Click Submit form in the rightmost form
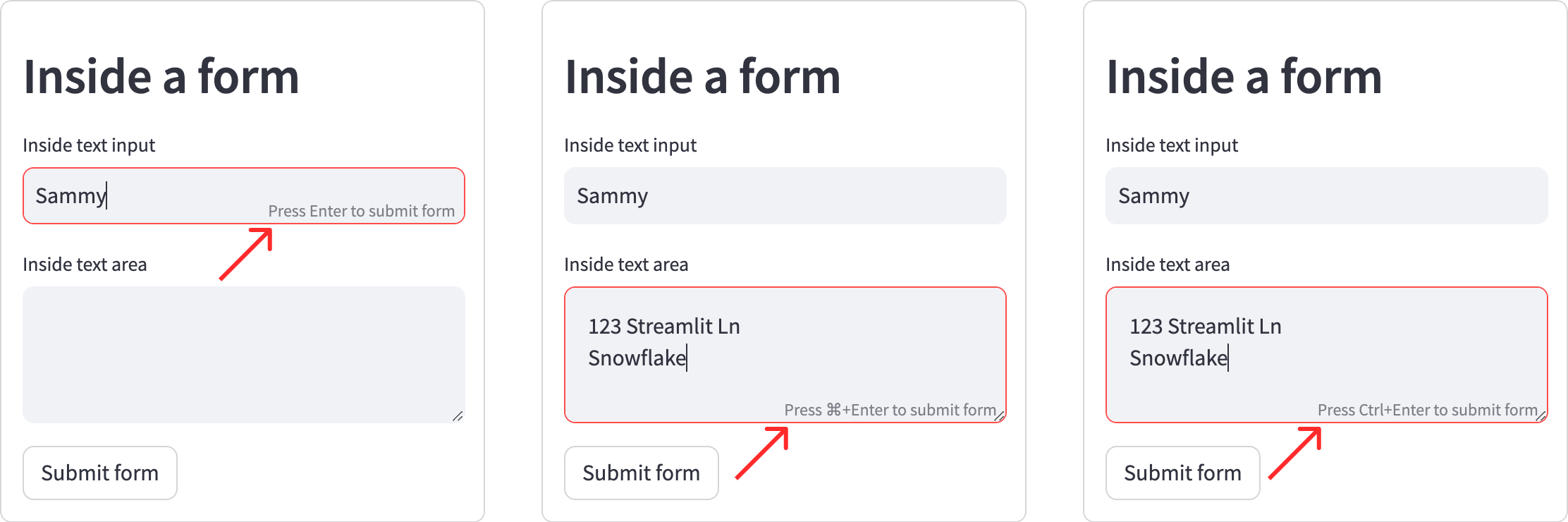 pyautogui.click(x=1182, y=473)
